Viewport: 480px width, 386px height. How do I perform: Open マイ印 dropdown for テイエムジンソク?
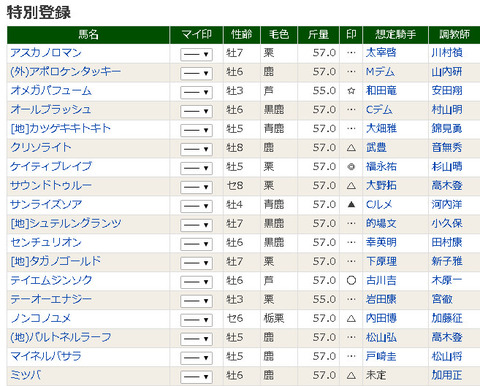pos(196,282)
